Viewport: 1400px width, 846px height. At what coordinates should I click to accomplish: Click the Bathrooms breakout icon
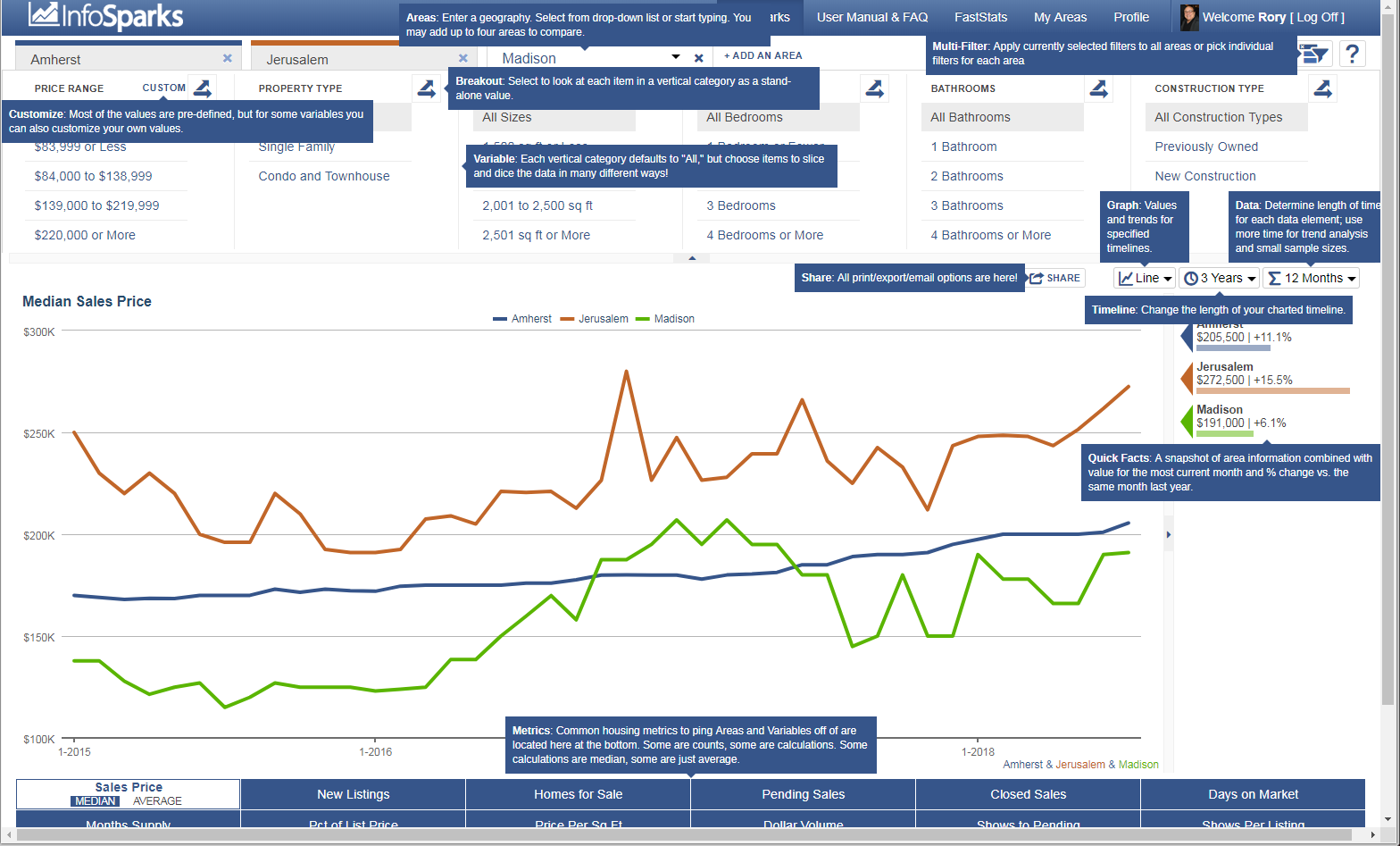tap(1098, 88)
